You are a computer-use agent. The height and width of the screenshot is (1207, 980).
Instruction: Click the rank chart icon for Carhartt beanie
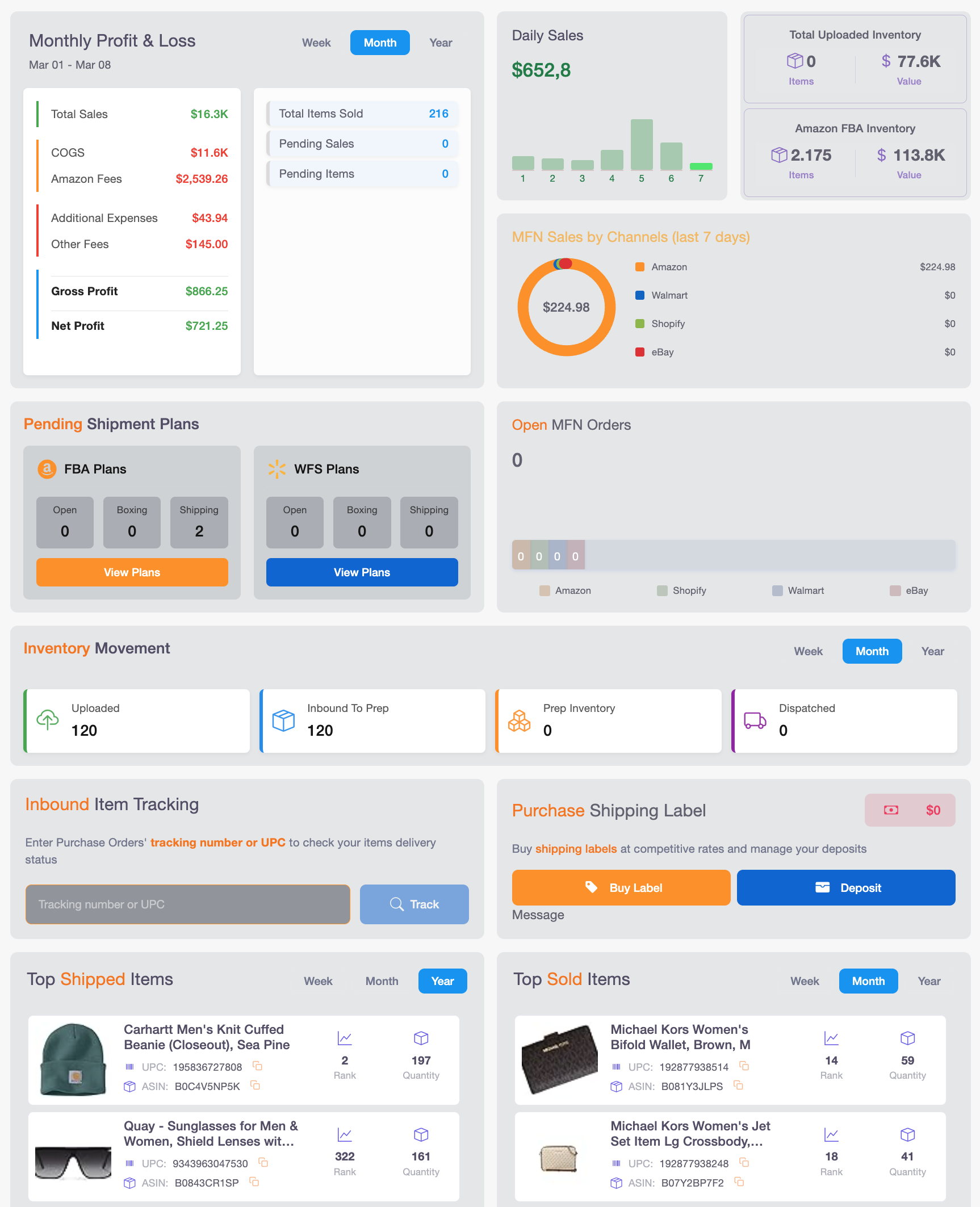point(345,1038)
